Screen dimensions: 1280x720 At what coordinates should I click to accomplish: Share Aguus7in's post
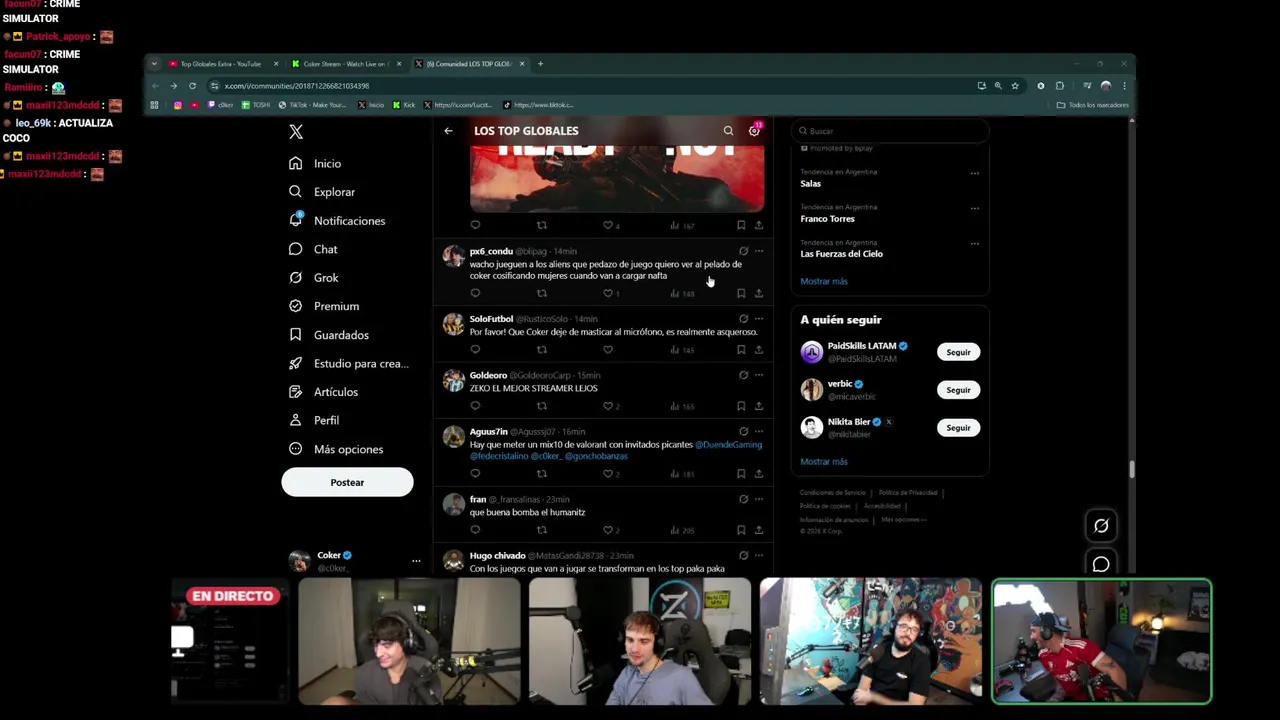tap(759, 474)
